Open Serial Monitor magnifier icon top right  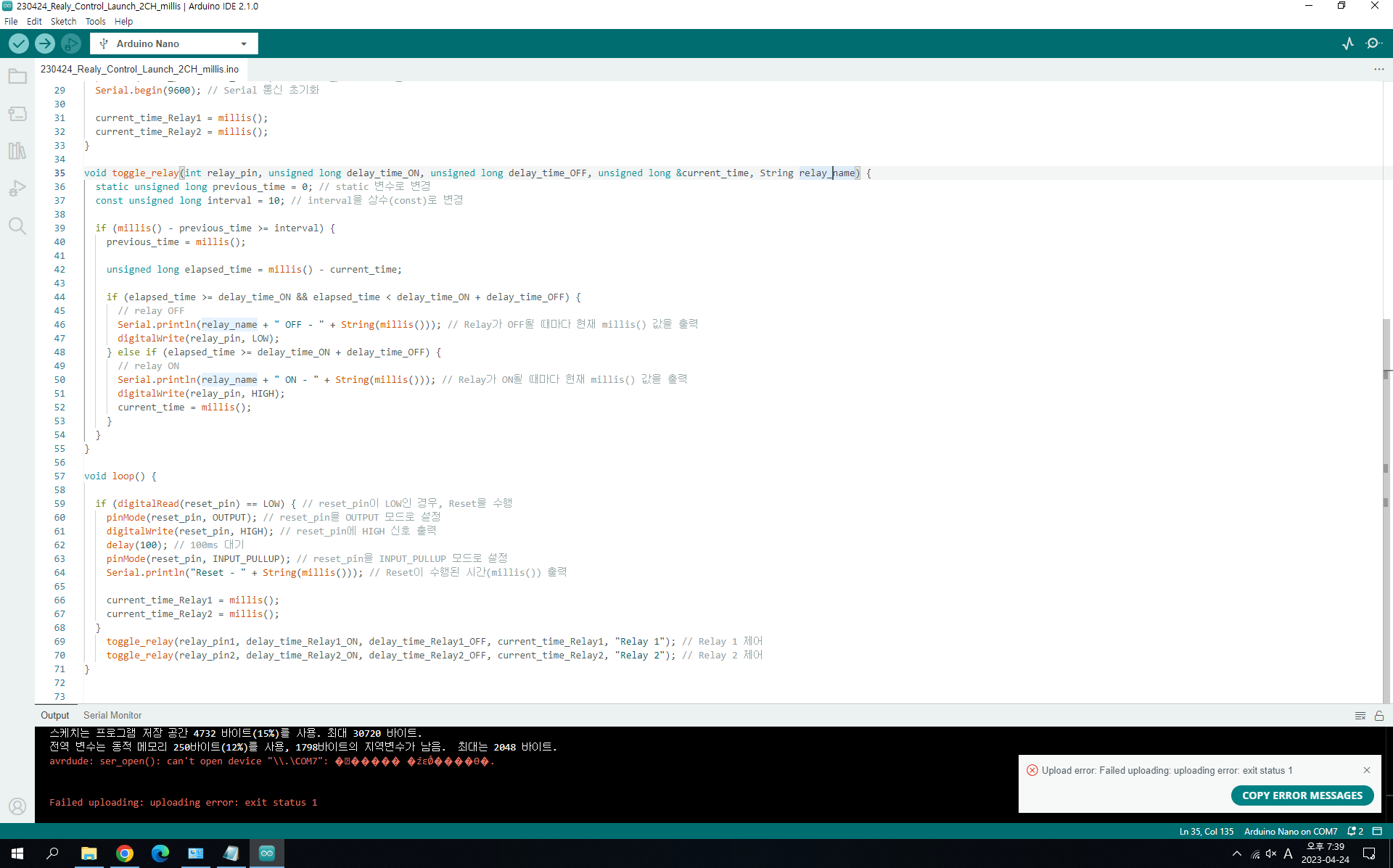(x=1373, y=44)
